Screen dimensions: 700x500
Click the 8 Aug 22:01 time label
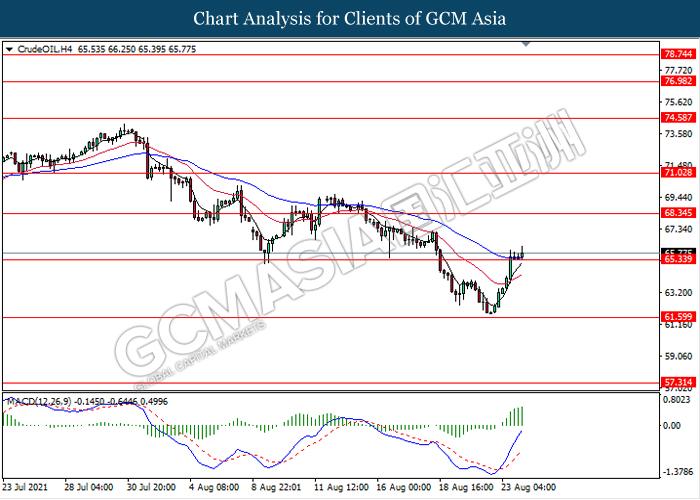click(x=276, y=487)
